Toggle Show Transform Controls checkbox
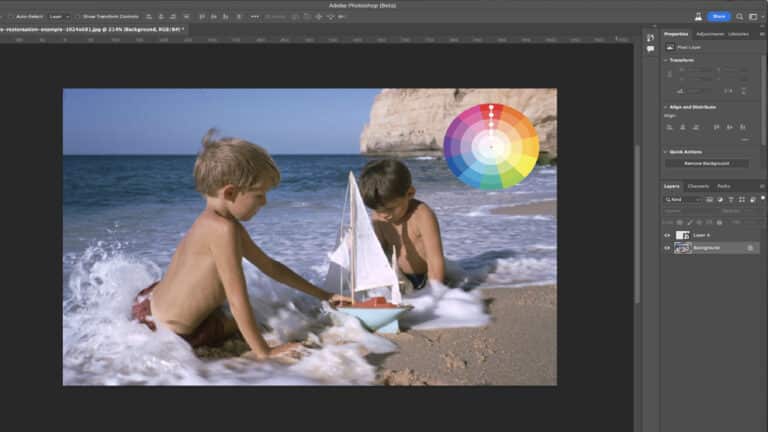This screenshot has width=768, height=432. point(79,17)
